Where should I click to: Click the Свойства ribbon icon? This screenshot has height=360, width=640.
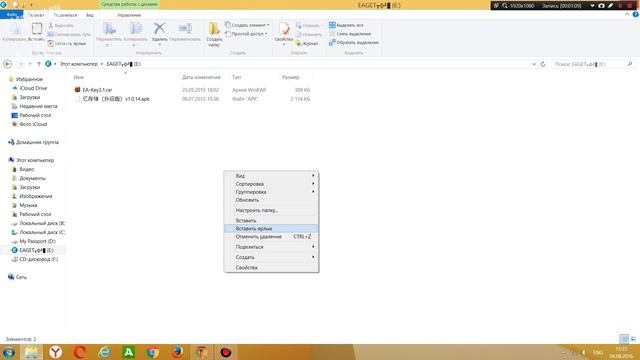coord(284,29)
